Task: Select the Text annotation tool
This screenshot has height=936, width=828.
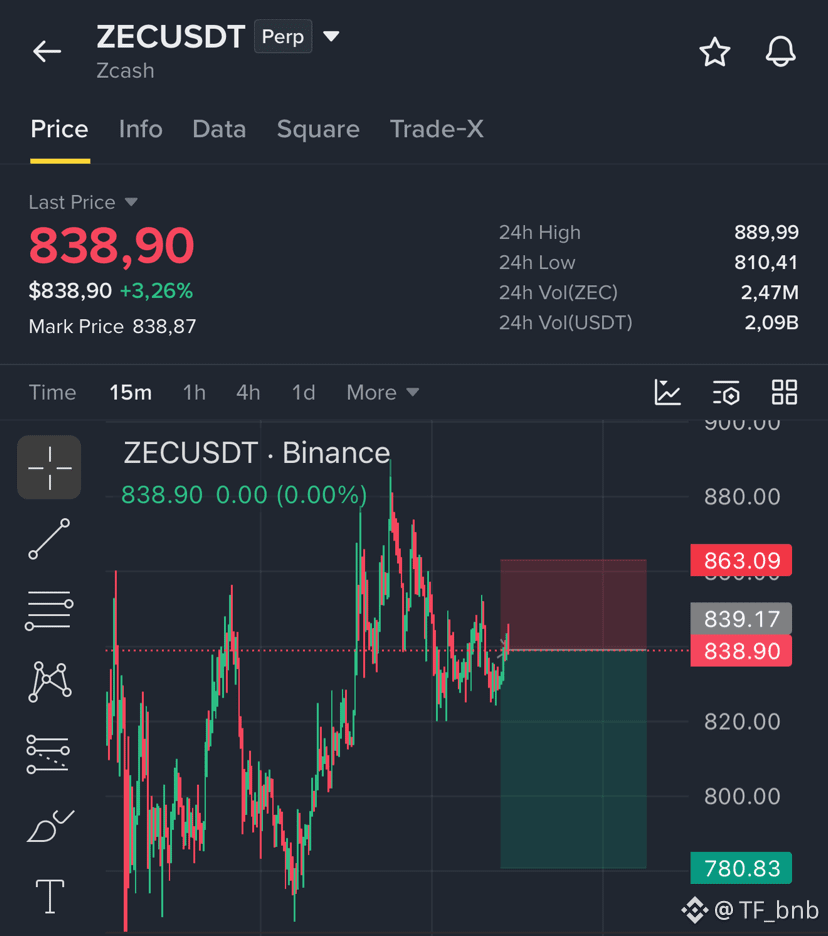Action: coord(50,897)
